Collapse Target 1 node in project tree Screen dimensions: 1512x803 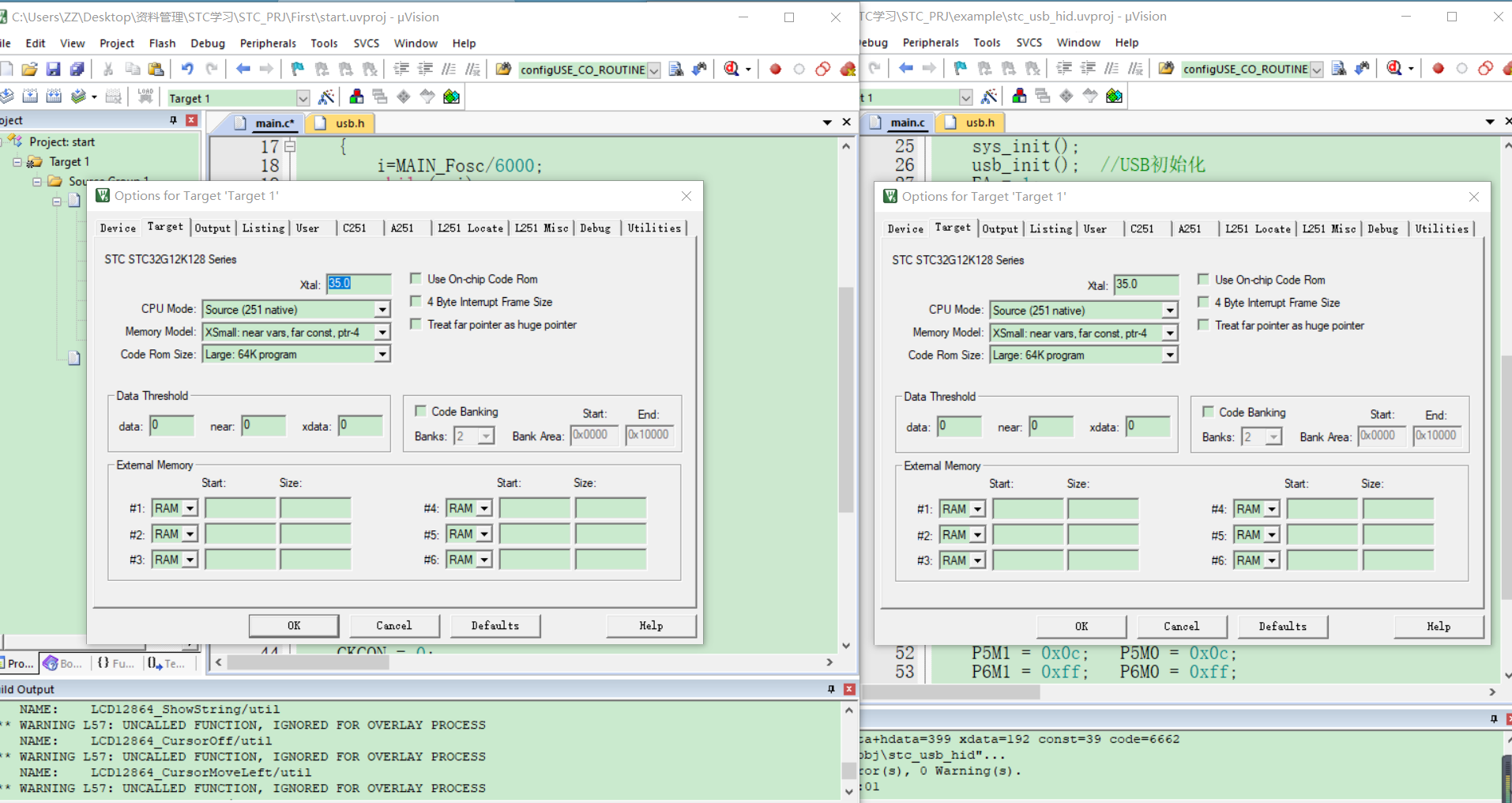tap(17, 162)
